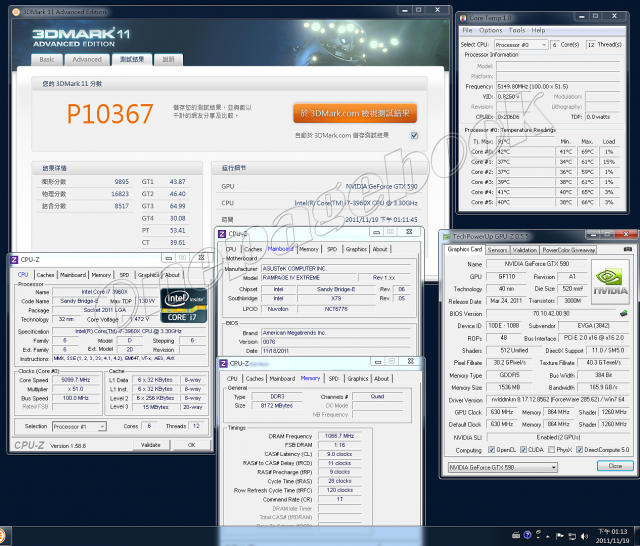Open Core Temp Select CPU dropdown

(521, 44)
